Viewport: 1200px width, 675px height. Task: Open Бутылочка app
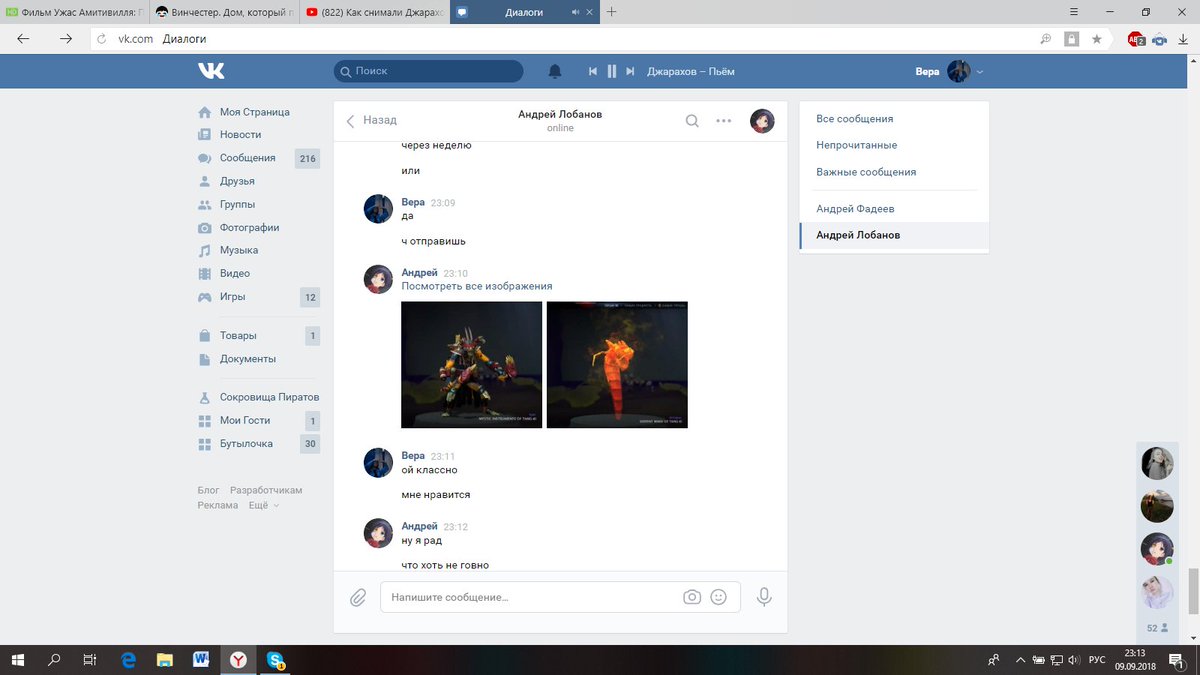point(246,444)
